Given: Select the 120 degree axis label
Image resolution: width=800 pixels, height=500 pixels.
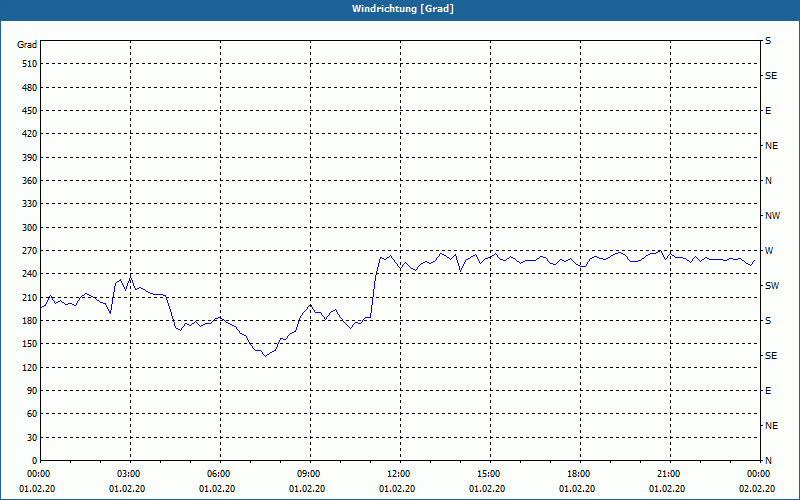Looking at the screenshot, I should click(x=29, y=367).
